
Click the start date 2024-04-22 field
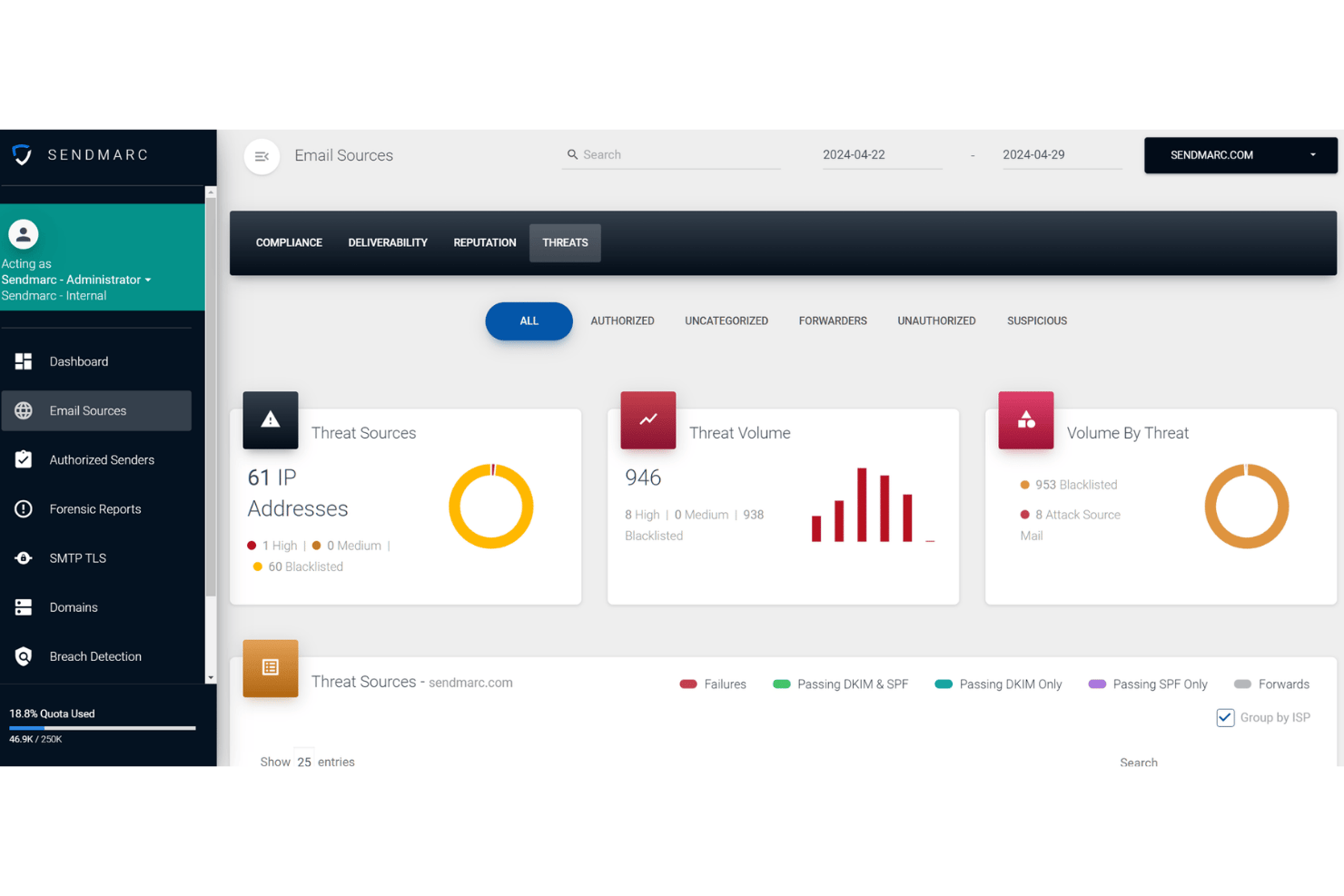pos(882,155)
